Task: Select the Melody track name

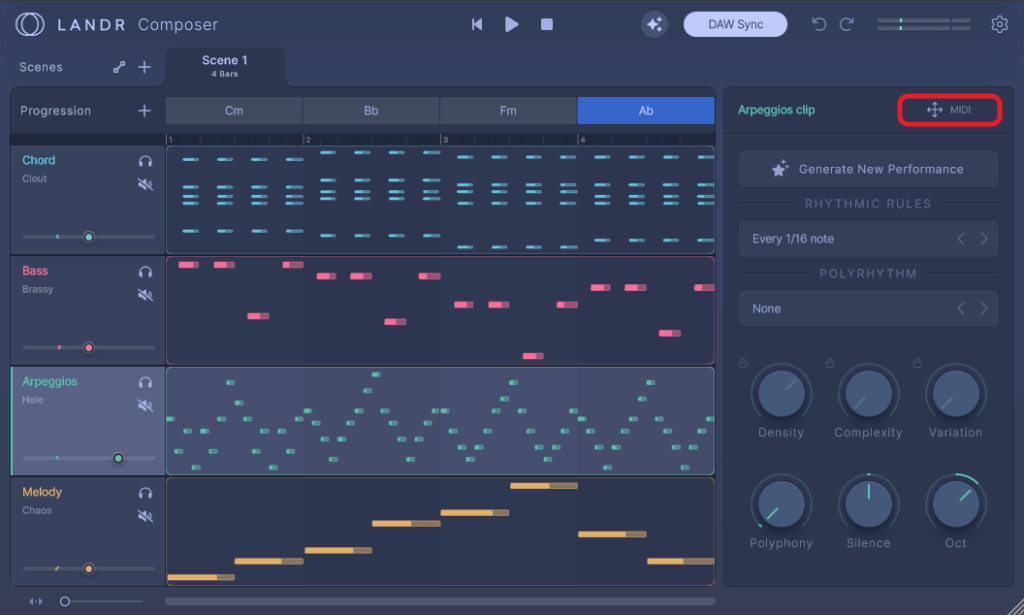Action: pyautogui.click(x=42, y=492)
